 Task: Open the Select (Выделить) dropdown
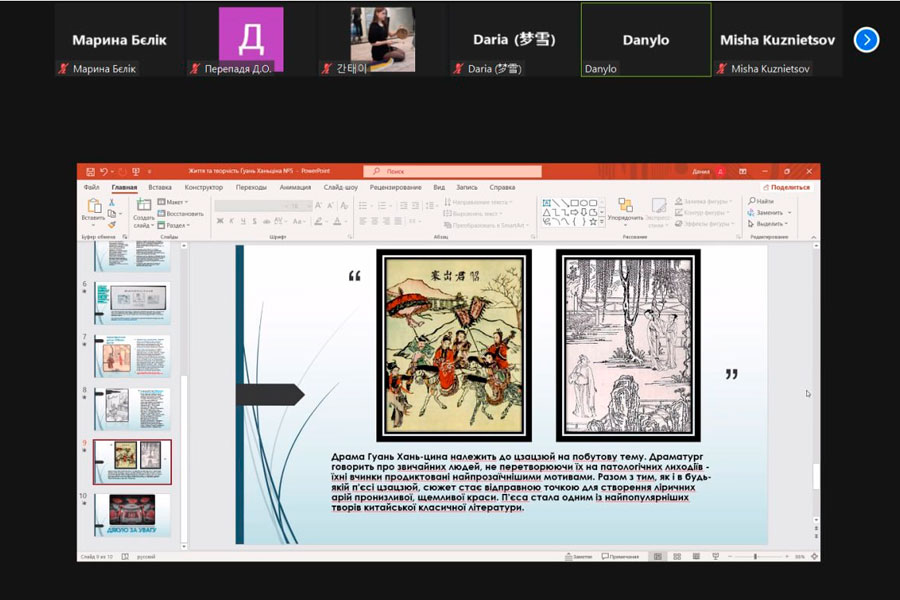click(770, 224)
